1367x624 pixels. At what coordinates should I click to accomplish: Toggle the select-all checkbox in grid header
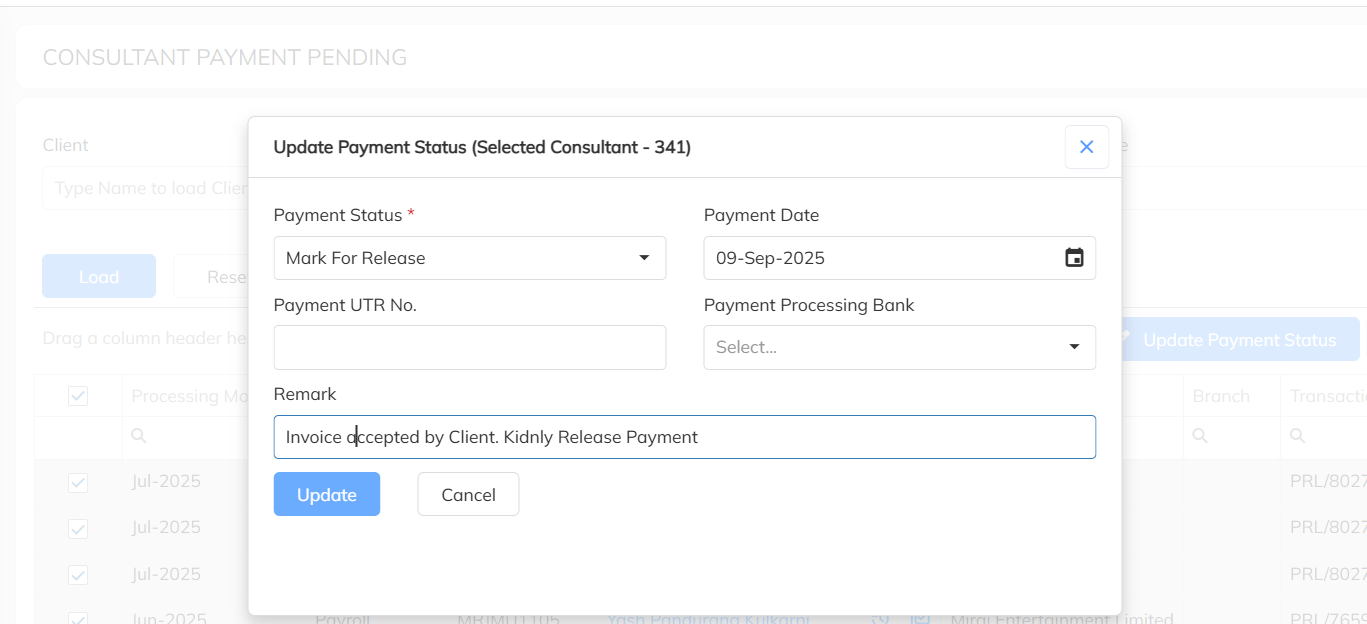(78, 396)
